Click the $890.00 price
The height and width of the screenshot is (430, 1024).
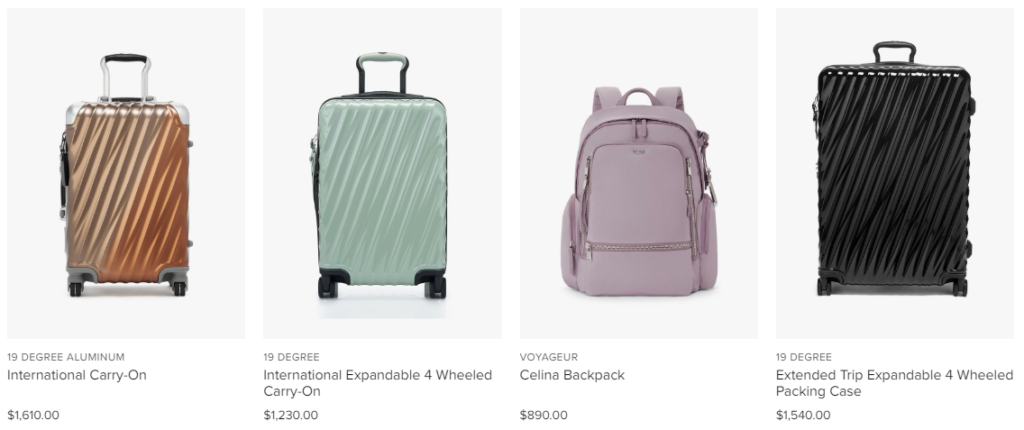(x=543, y=415)
